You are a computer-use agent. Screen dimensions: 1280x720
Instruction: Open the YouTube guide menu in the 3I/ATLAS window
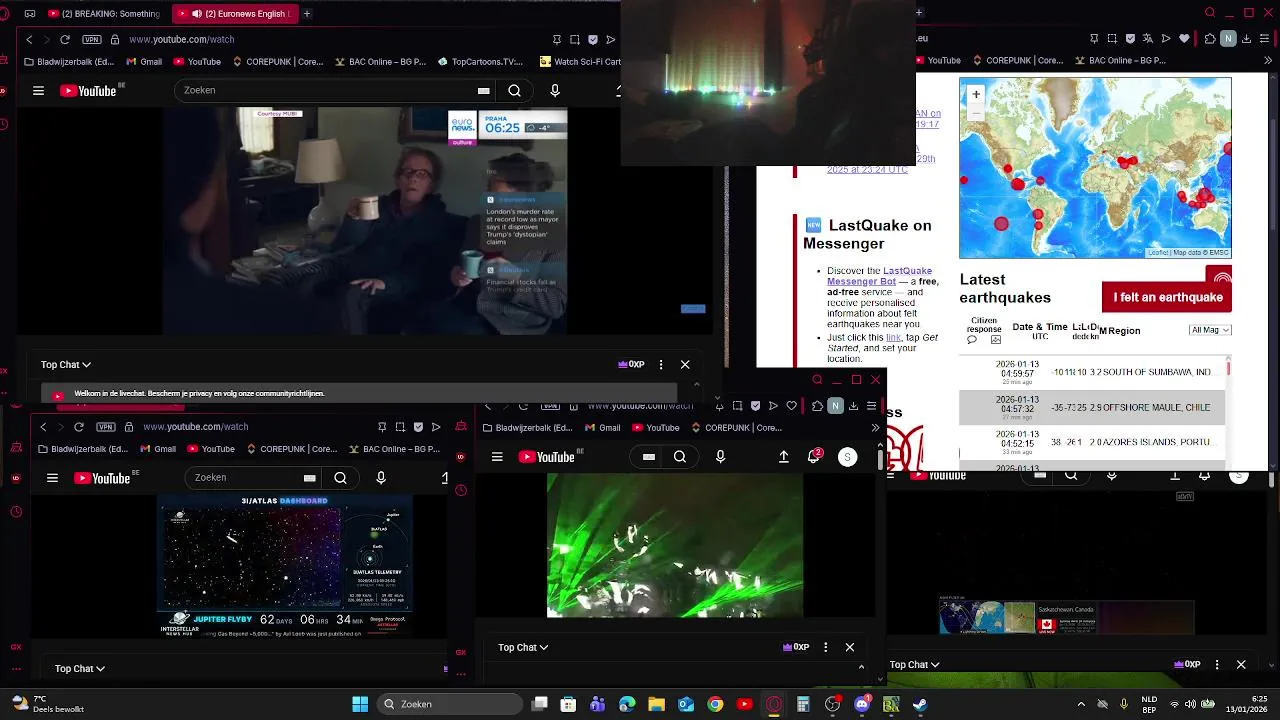(x=52, y=478)
